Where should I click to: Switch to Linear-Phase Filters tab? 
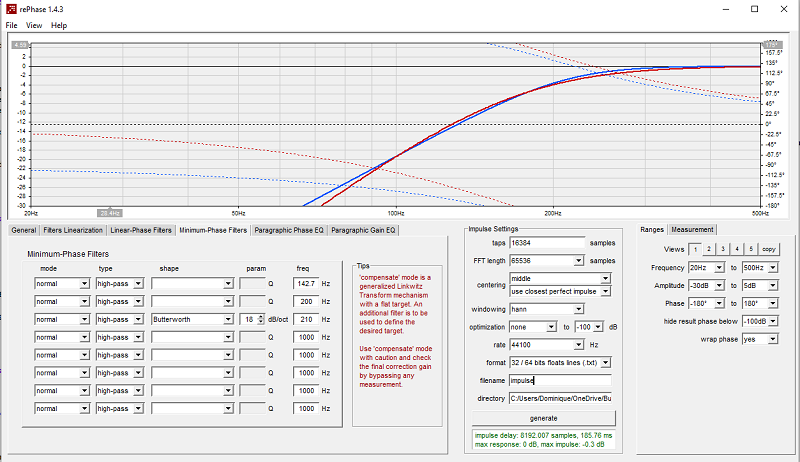point(141,230)
